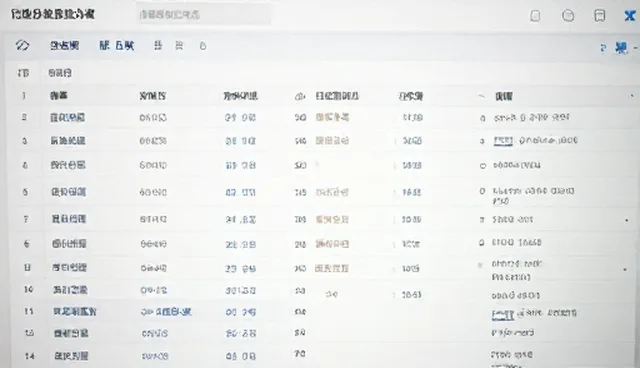Click the small arrow at row 7's right end
The height and width of the screenshot is (368, 640).
pyautogui.click(x=627, y=220)
